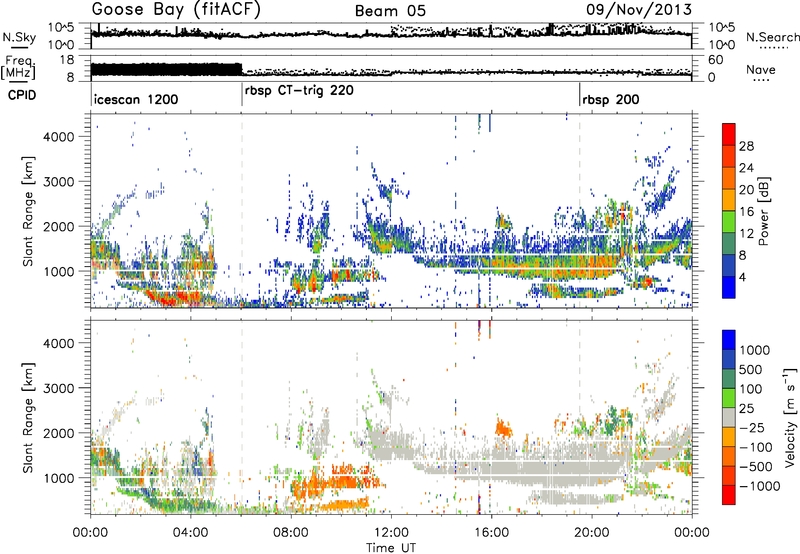The width and height of the screenshot is (800, 554).
Task: Click the "Velocity [m s⁻¹]" colorbar label
Action: [x=790, y=417]
